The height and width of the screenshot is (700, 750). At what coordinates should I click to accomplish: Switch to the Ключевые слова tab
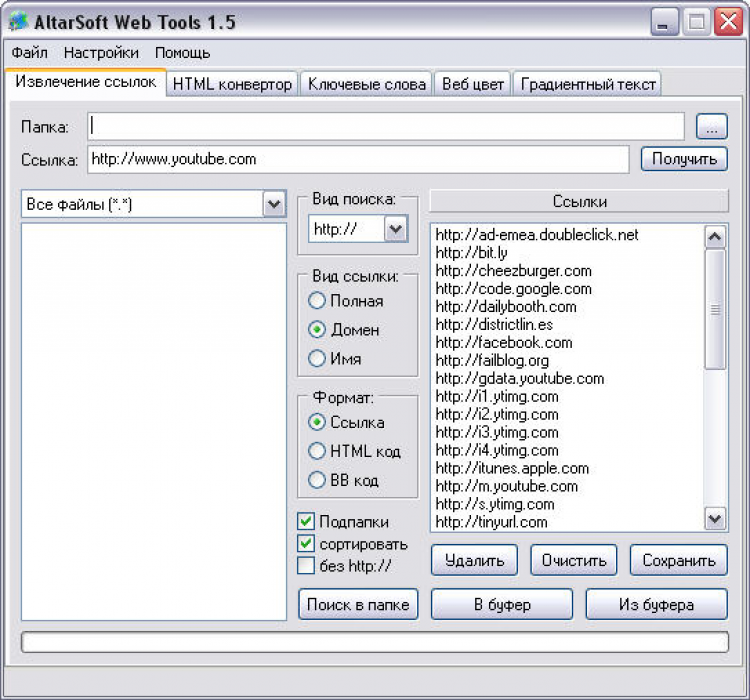click(366, 84)
